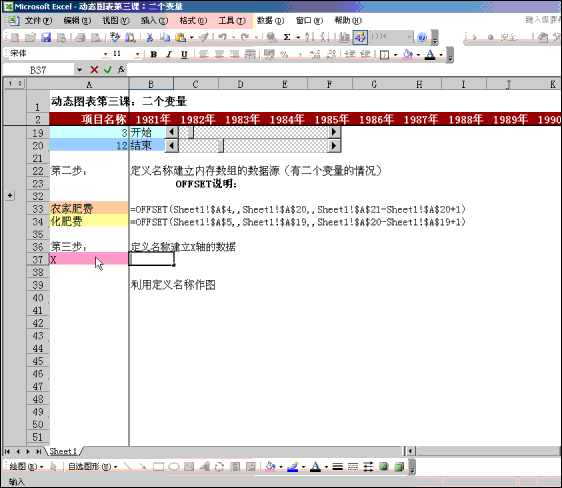Click the Percent style icon
This screenshot has height=488, width=562.
(284, 54)
